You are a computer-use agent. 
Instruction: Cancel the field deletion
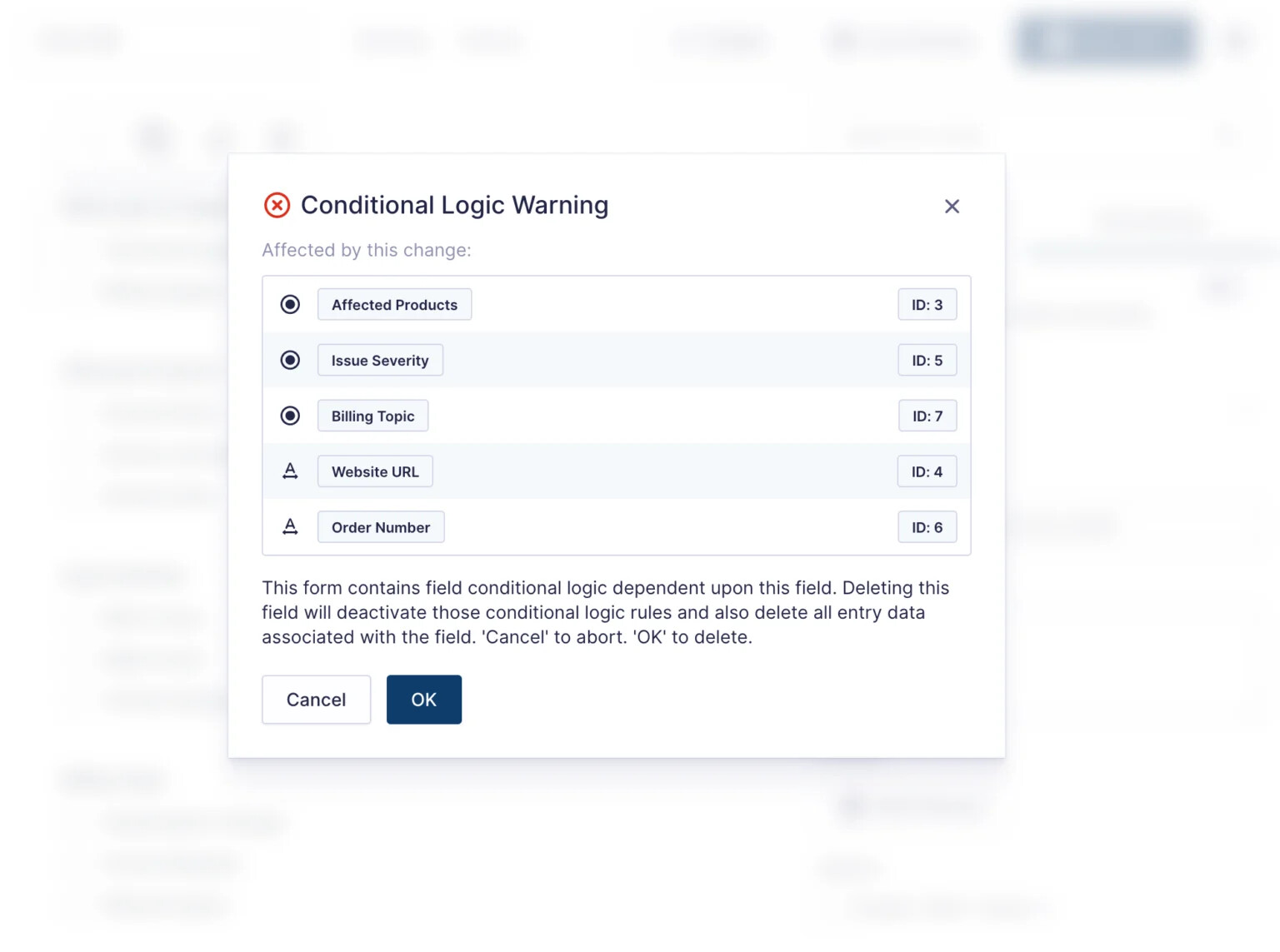316,700
